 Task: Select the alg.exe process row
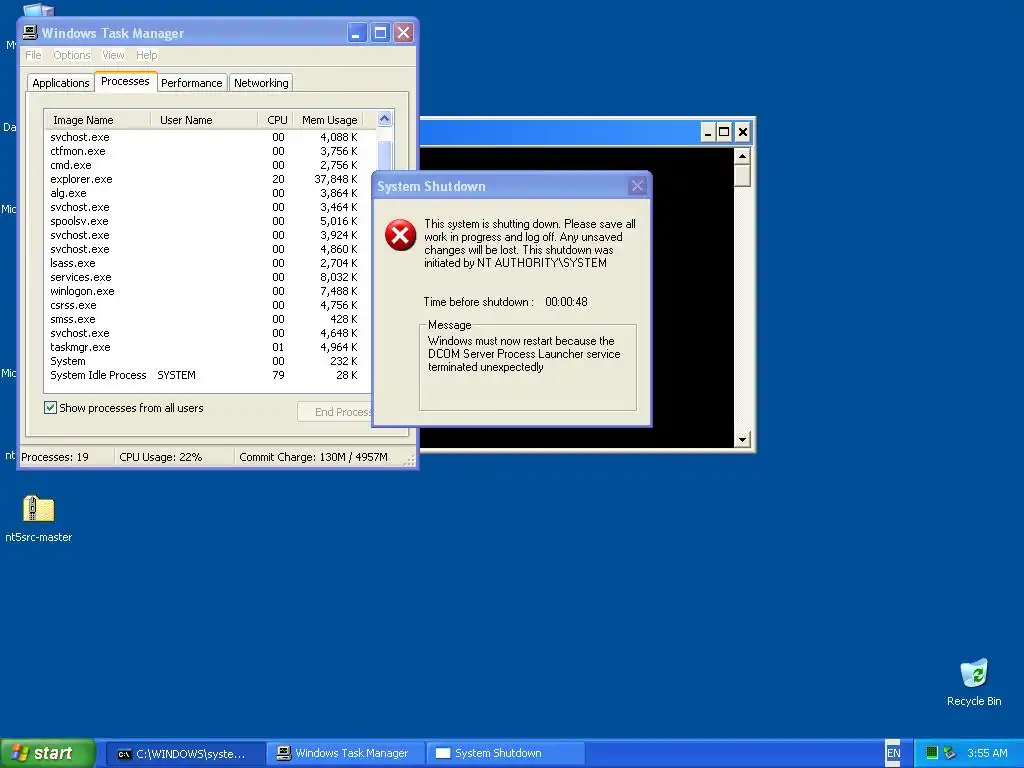pyautogui.click(x=210, y=193)
